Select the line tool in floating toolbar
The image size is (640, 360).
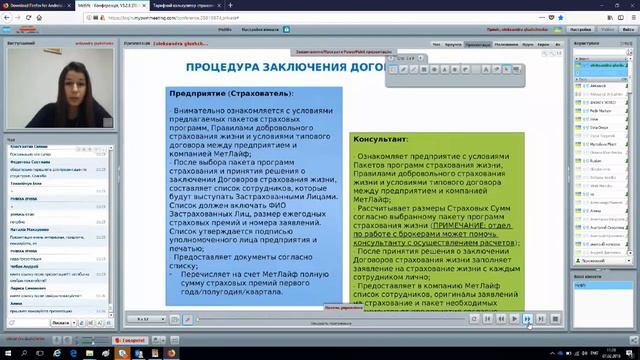coord(413,70)
